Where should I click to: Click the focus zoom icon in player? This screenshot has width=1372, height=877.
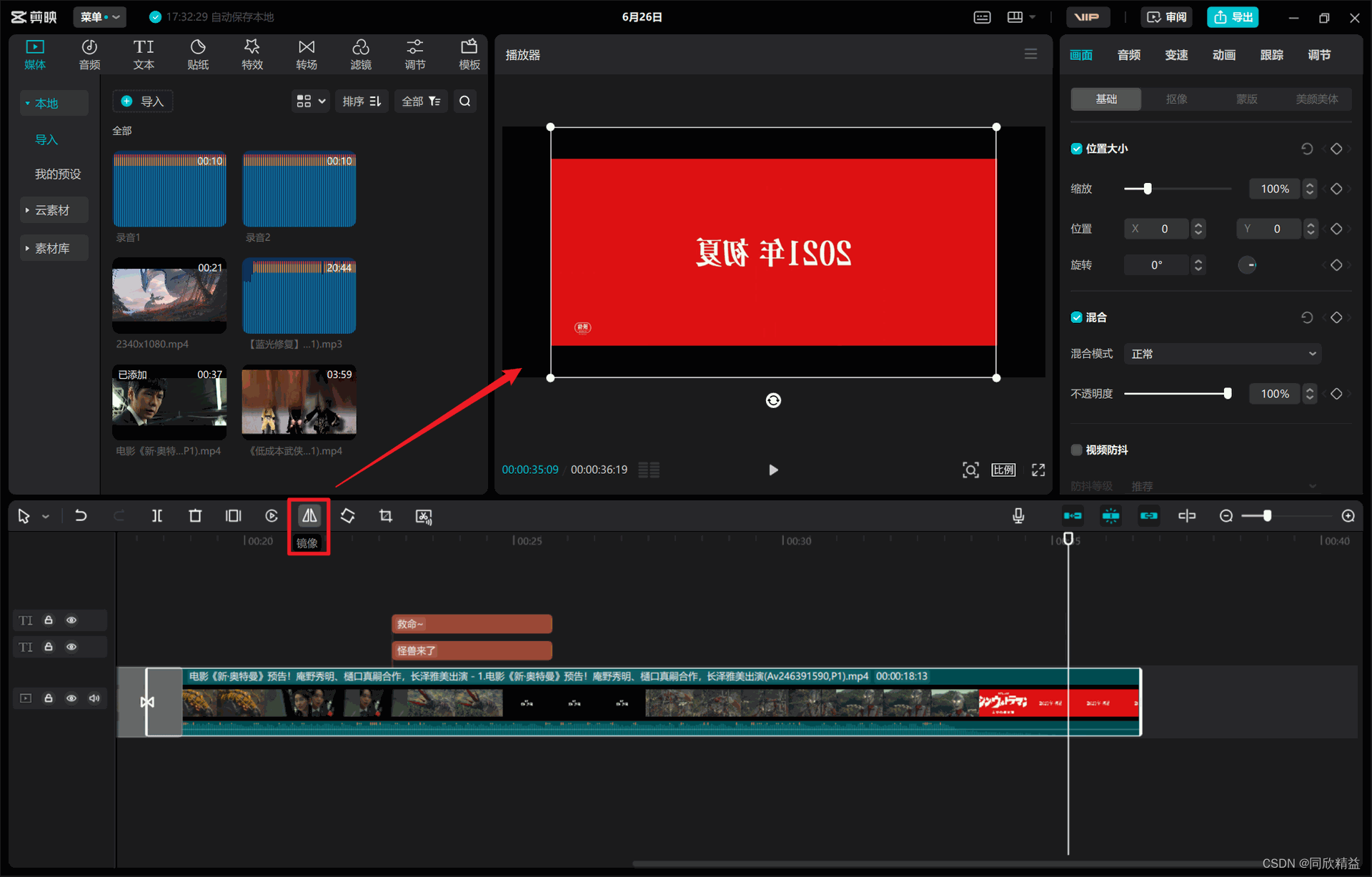(970, 470)
